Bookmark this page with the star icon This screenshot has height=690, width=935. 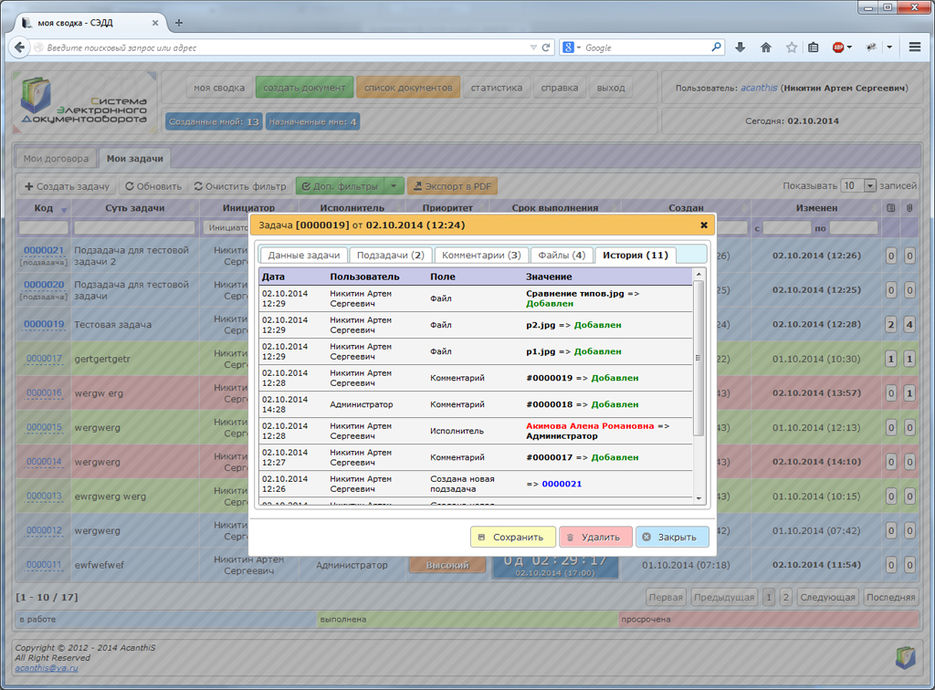pos(791,47)
